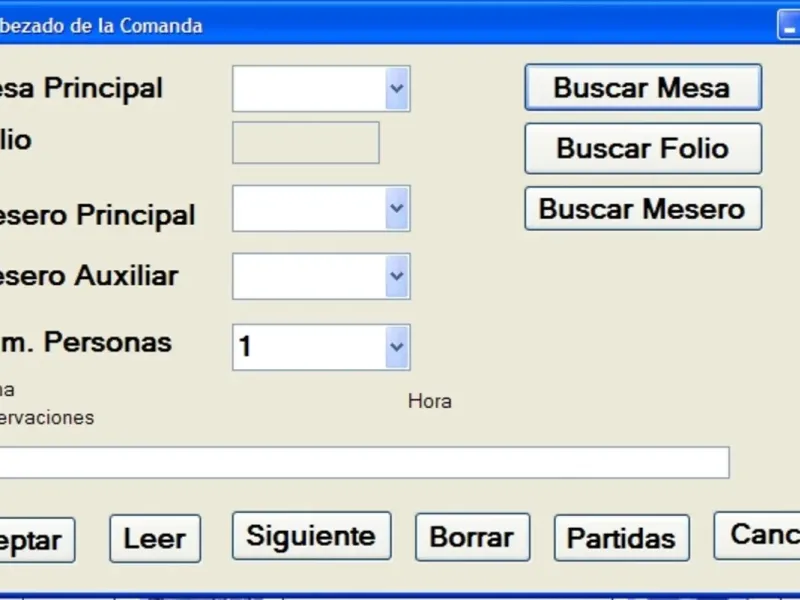This screenshot has width=800, height=600.
Task: Click the Mesero Auxiliar combo text area
Action: pyautogui.click(x=308, y=276)
